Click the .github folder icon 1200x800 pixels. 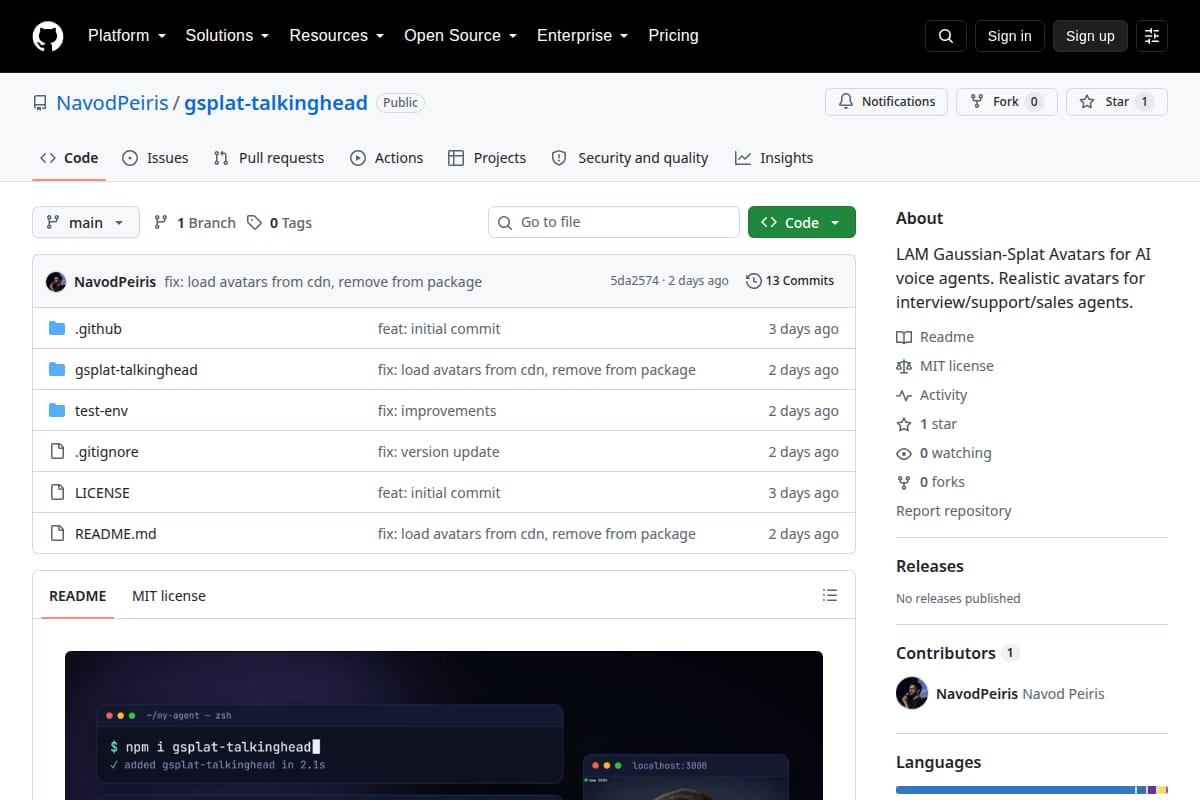point(57,329)
